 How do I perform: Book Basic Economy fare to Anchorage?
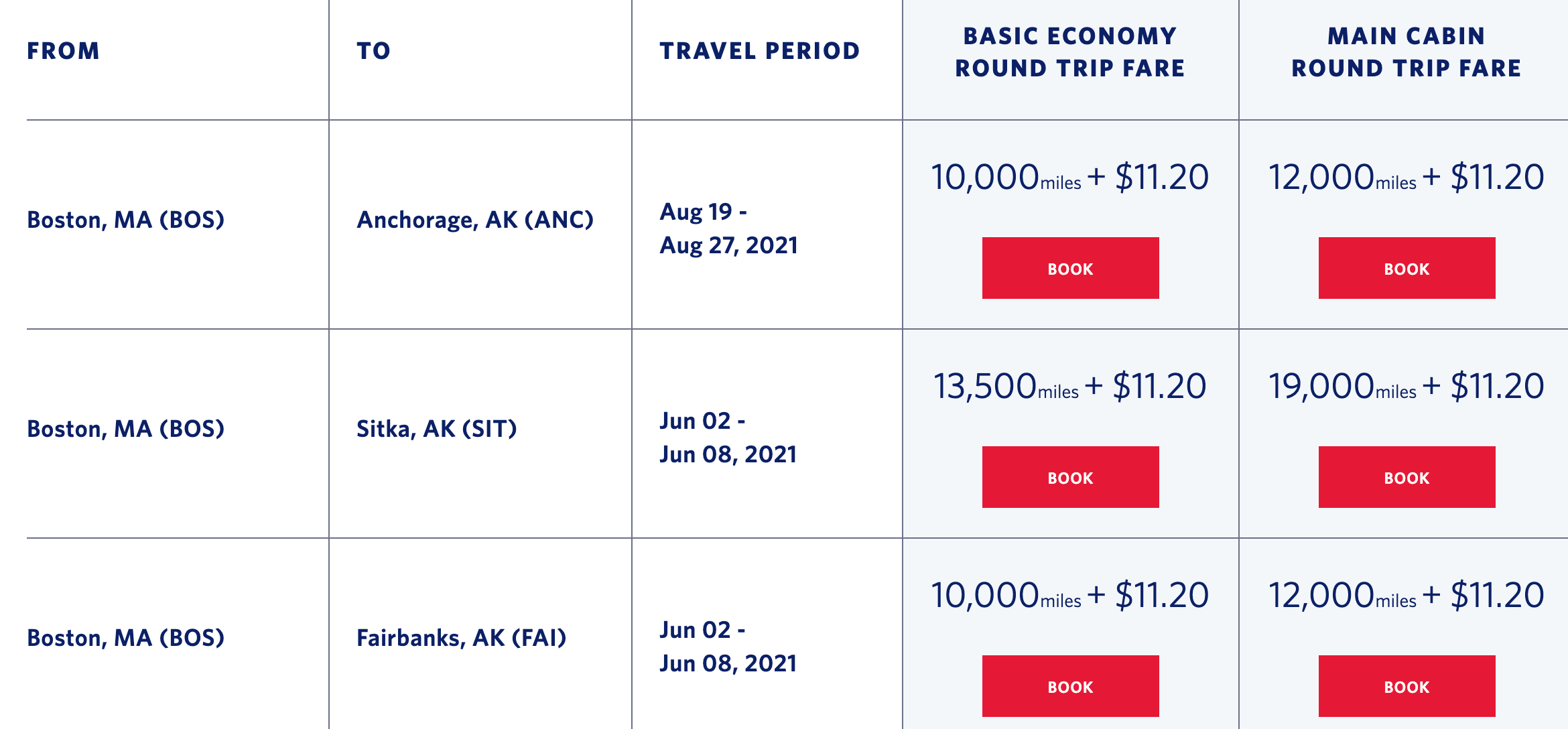[1070, 268]
